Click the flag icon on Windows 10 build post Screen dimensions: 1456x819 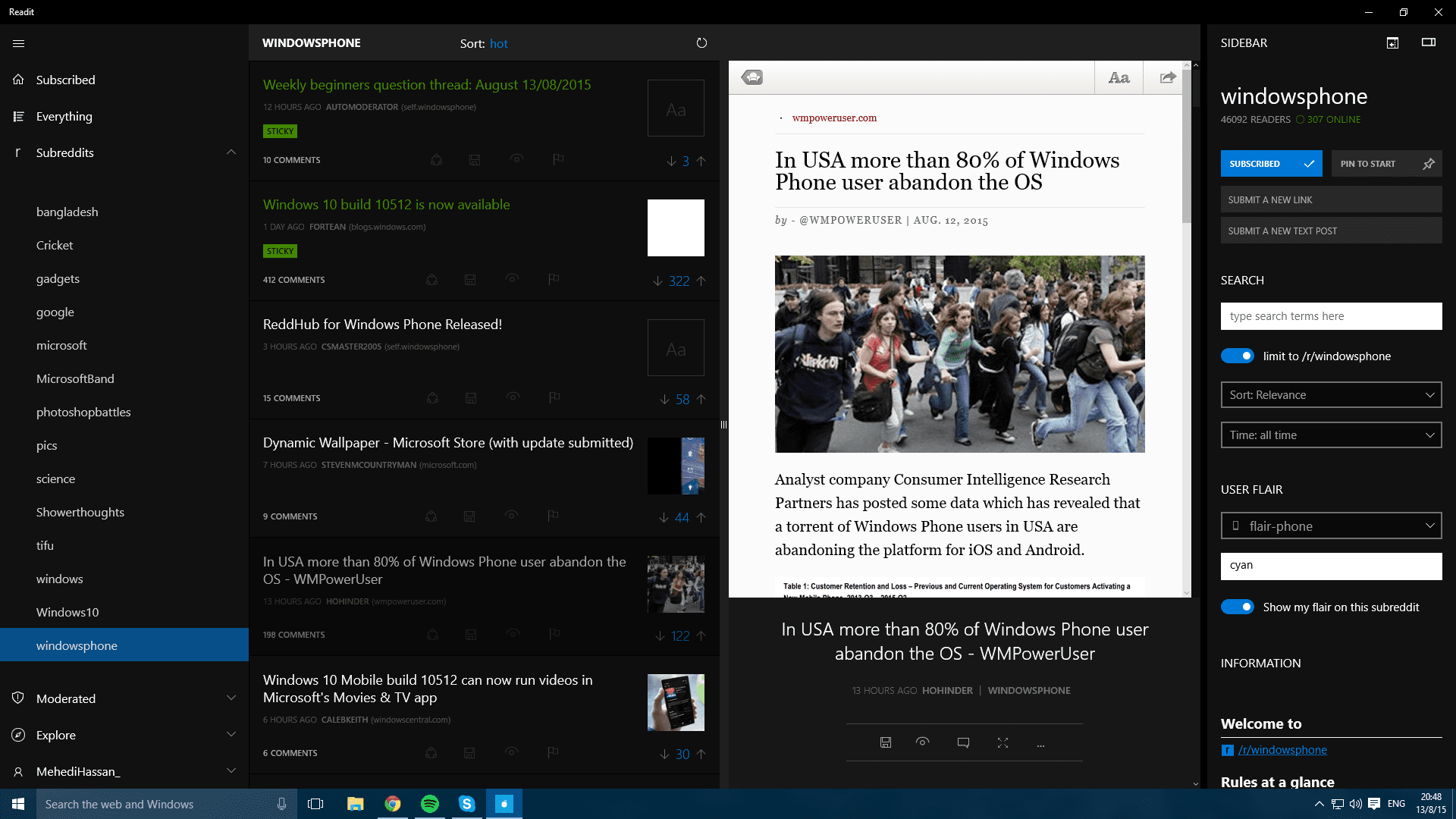pos(553,279)
